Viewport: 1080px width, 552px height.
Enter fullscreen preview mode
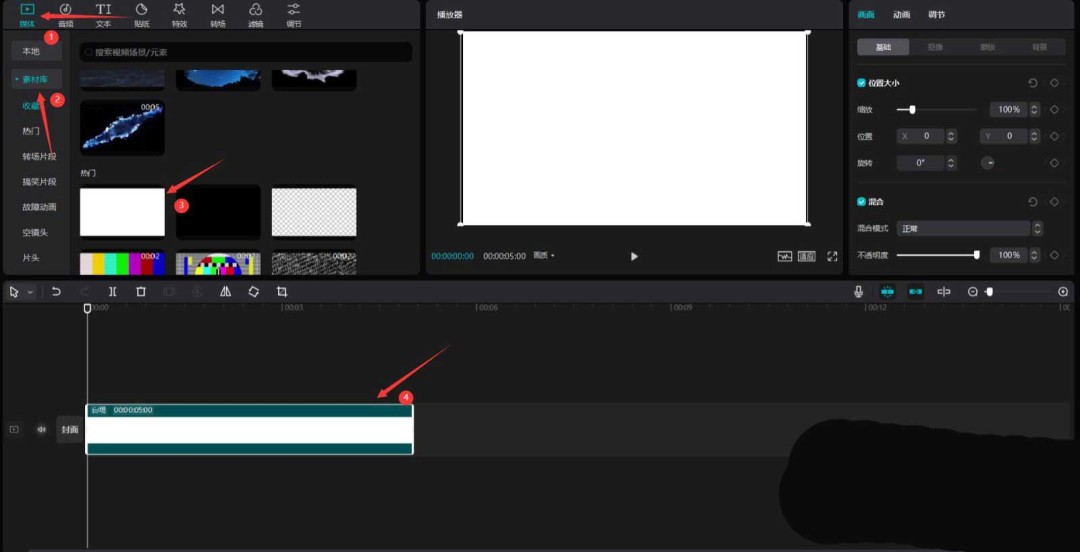(x=832, y=256)
